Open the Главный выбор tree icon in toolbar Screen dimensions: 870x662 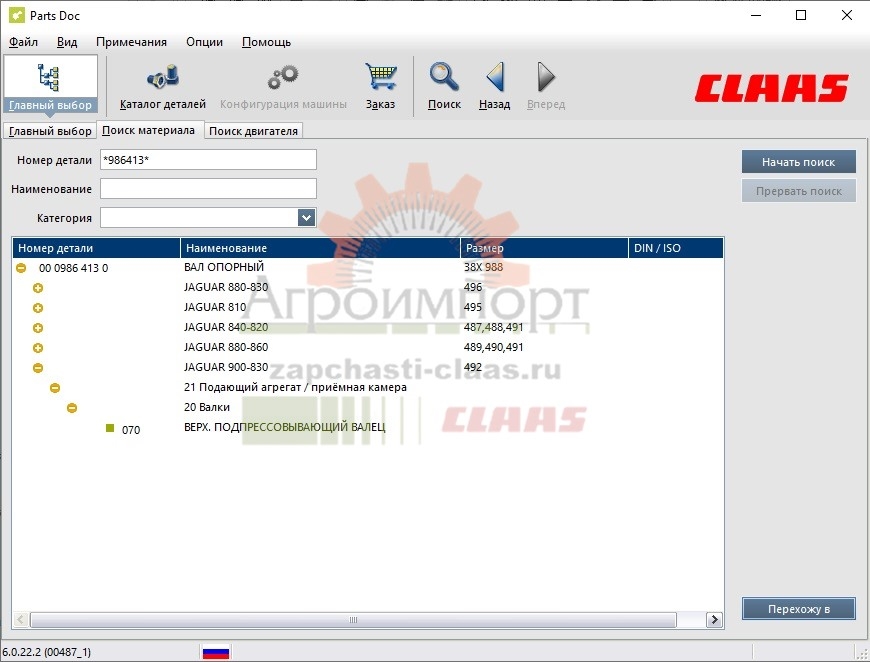point(50,80)
